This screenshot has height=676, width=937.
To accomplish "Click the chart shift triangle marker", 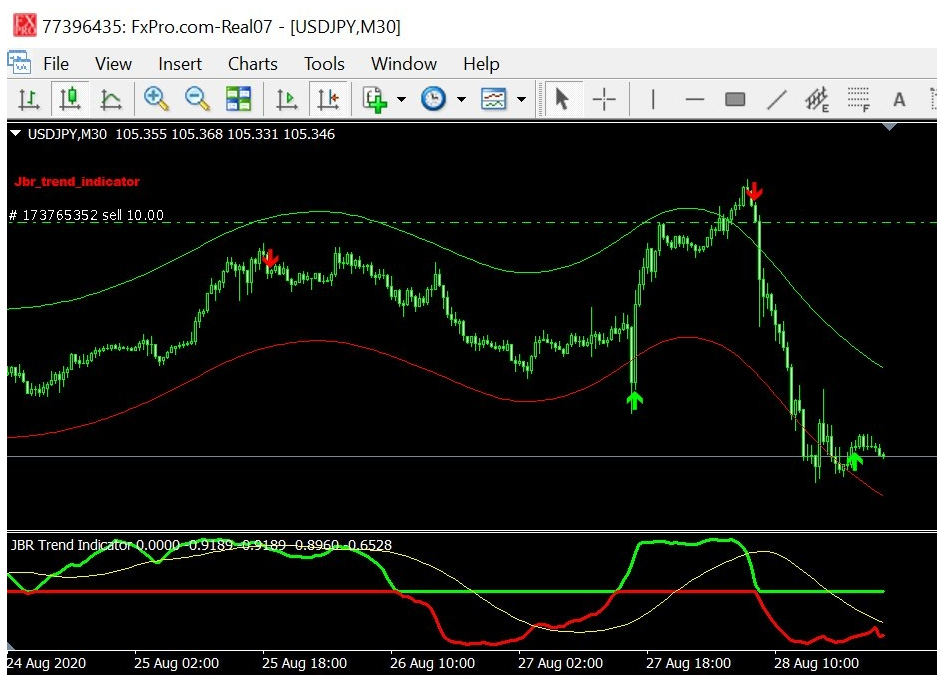I will 889,127.
